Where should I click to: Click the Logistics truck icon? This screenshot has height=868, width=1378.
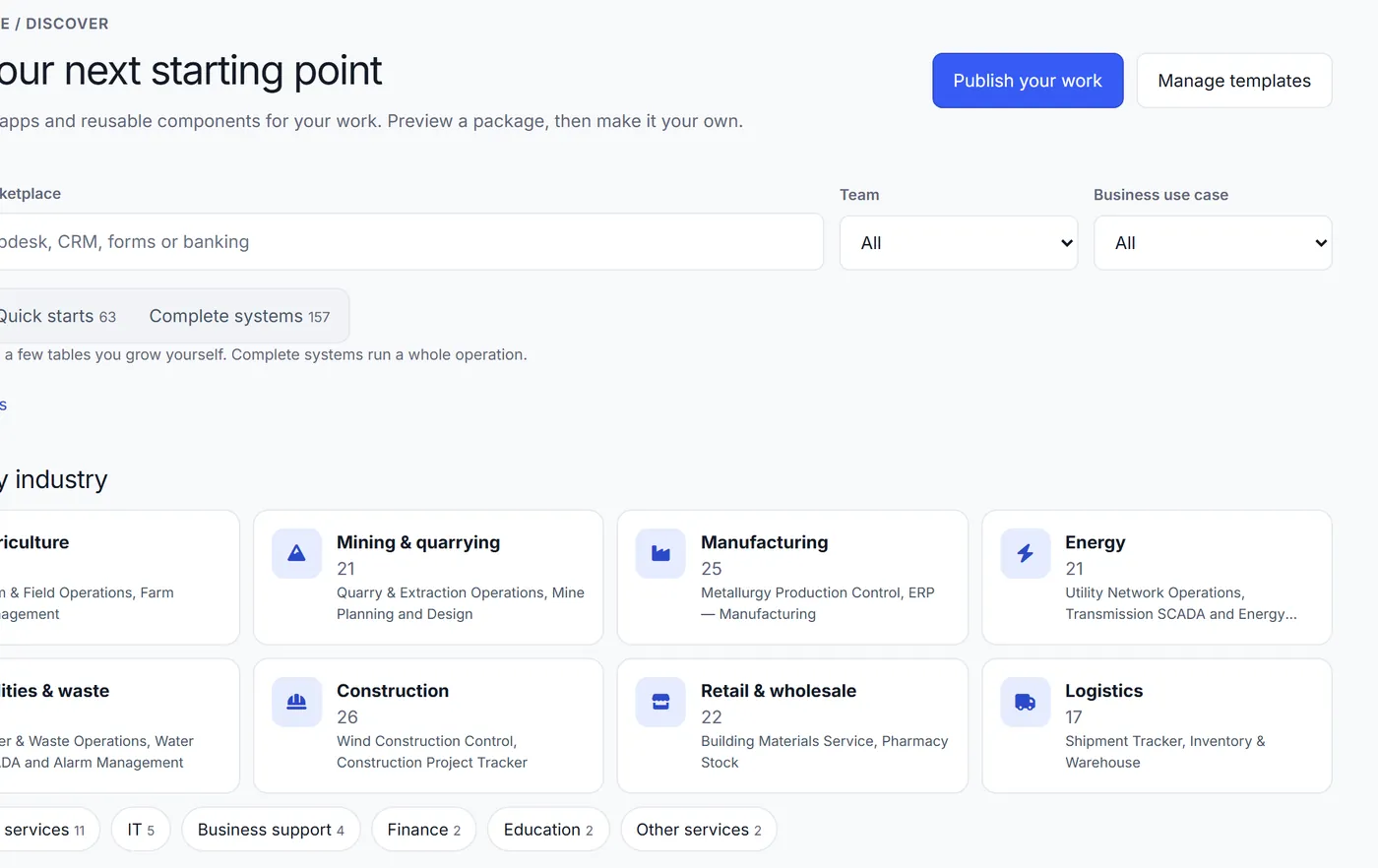[1025, 702]
